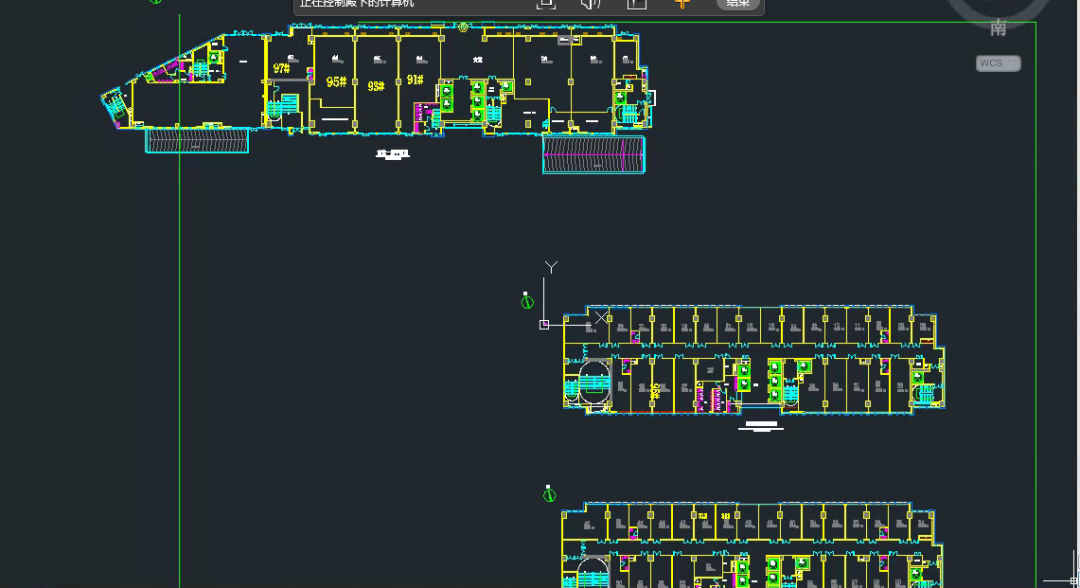1080x588 pixels.
Task: Open the WCS coordinate system dropdown
Action: [x=998, y=63]
